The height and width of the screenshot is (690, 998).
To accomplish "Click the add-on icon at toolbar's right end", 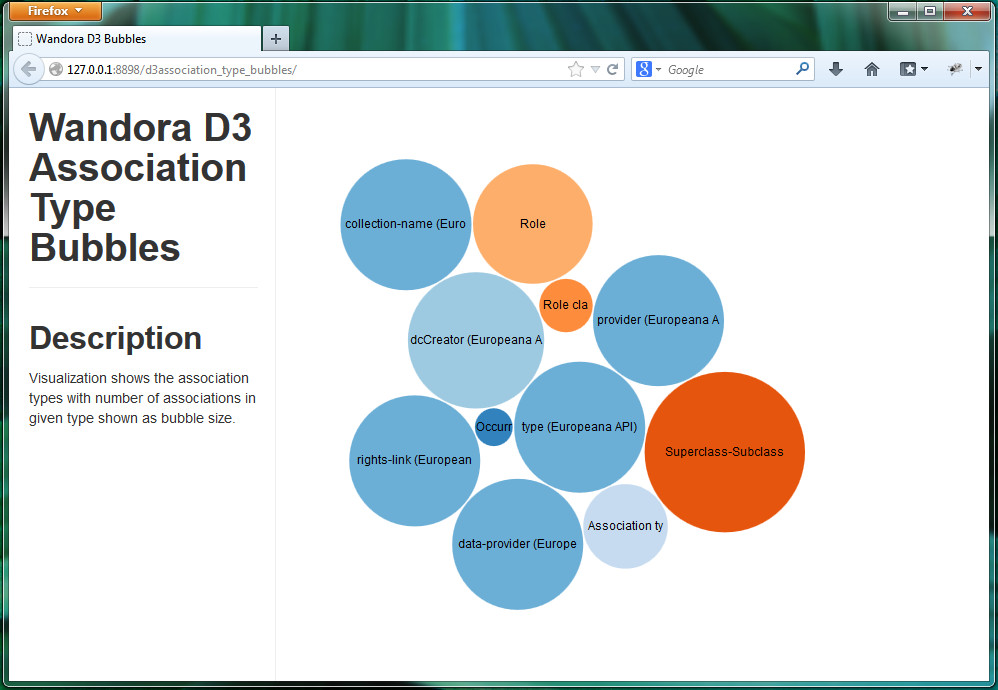I will pos(956,69).
